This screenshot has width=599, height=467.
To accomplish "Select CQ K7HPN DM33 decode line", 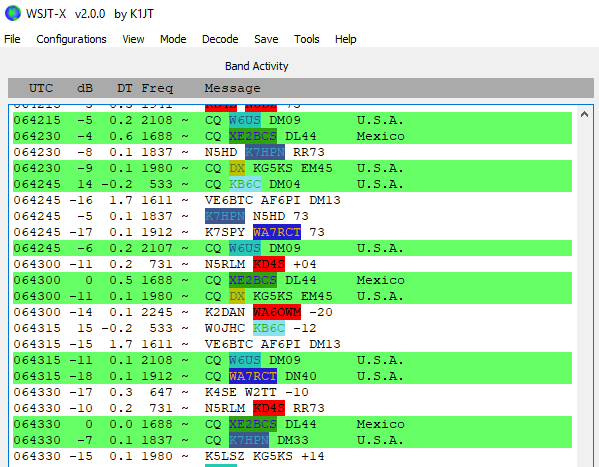I will point(292,440).
